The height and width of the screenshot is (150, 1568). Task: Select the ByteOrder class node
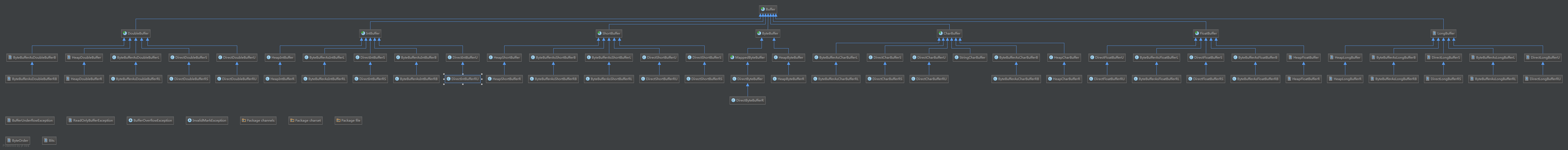[x=18, y=140]
